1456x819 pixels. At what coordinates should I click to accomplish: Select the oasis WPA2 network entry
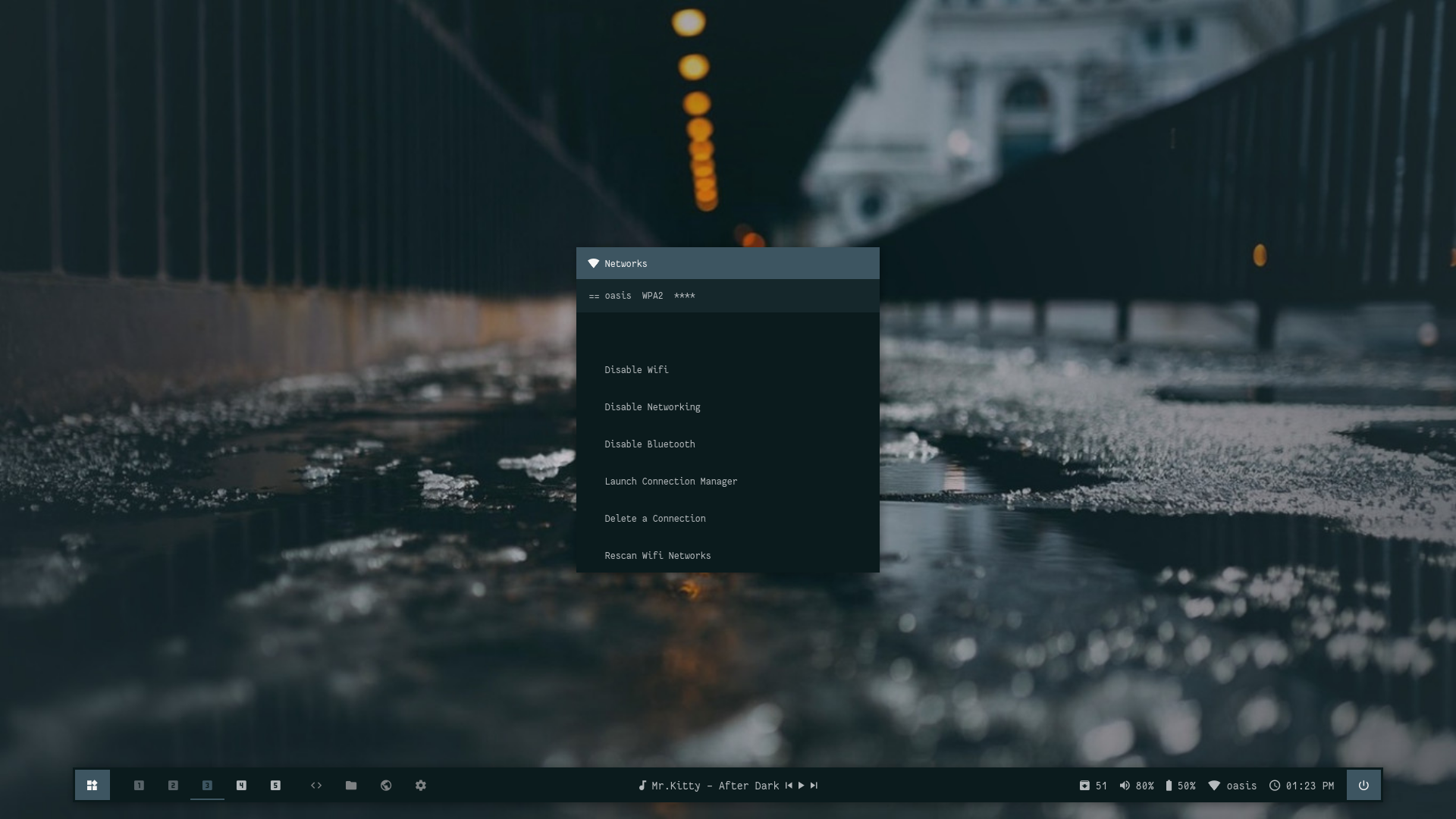click(642, 296)
